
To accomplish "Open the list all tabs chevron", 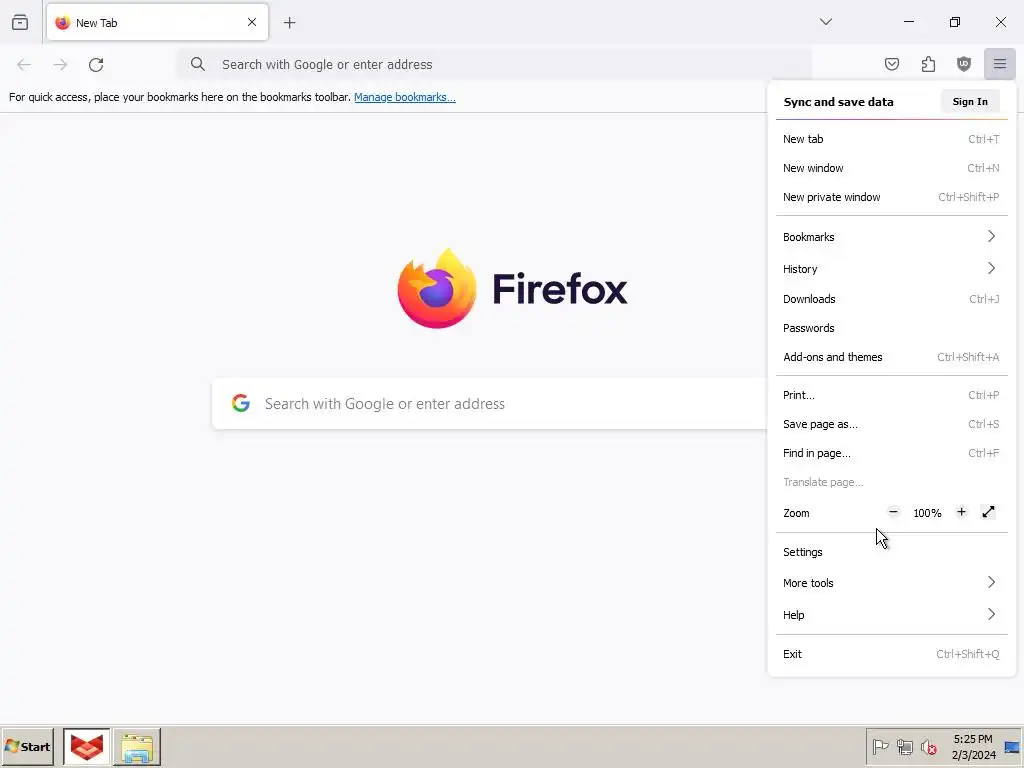I will (825, 22).
